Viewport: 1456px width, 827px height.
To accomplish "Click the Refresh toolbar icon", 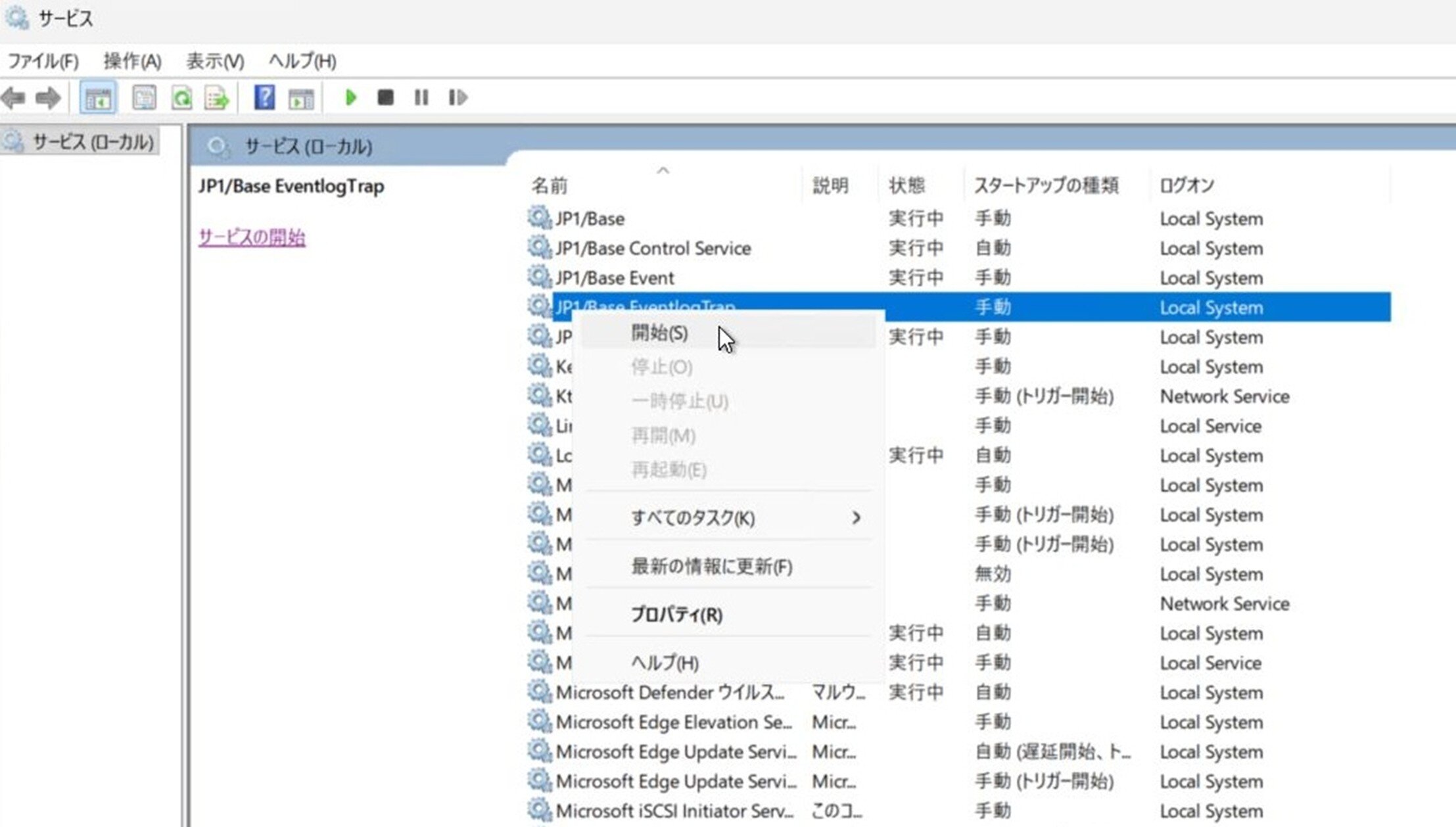I will 183,97.
